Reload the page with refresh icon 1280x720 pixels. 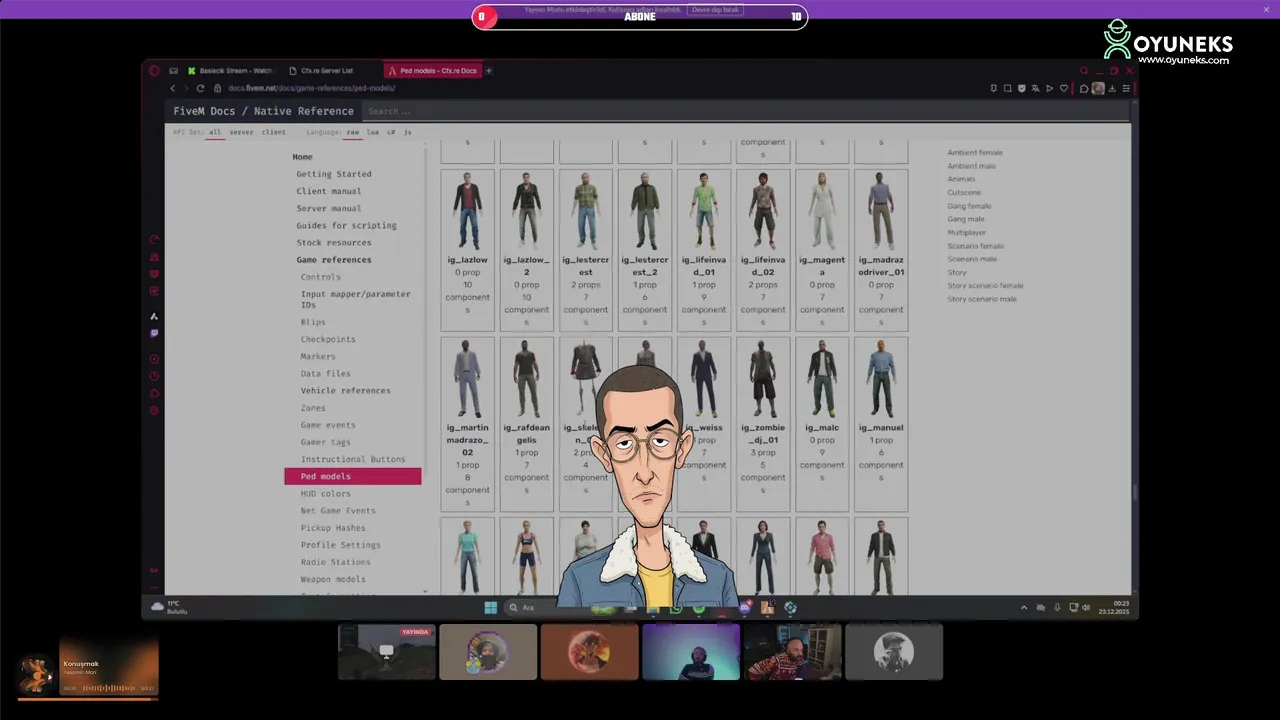click(x=200, y=88)
